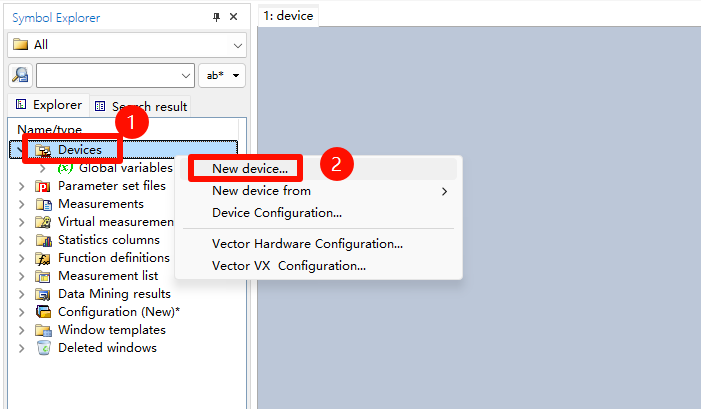Open Vector Hardware Configuration... entry

tap(307, 244)
